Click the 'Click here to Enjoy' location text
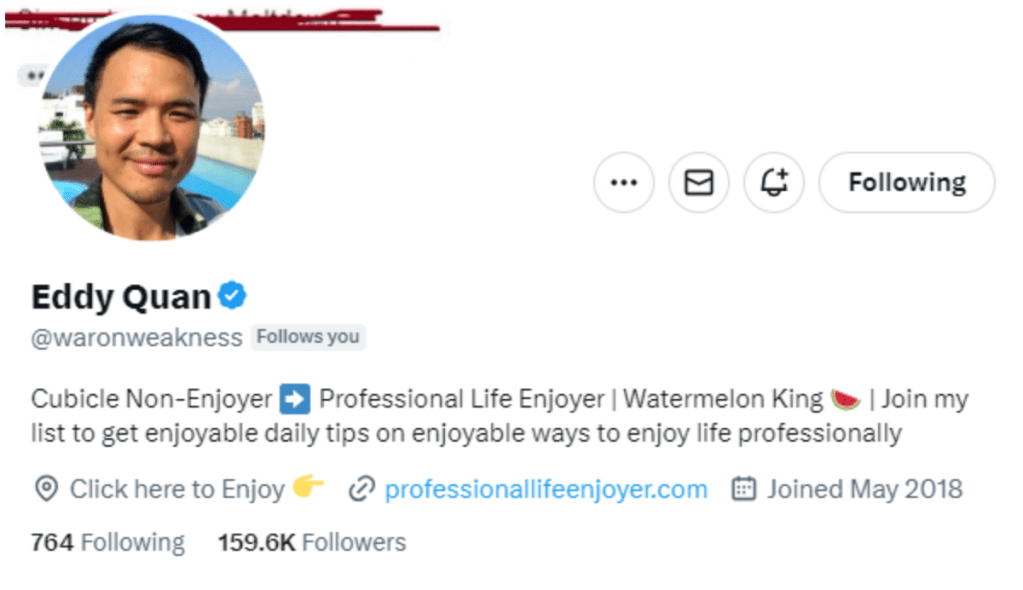The width and height of the screenshot is (1023, 590). pos(177,489)
